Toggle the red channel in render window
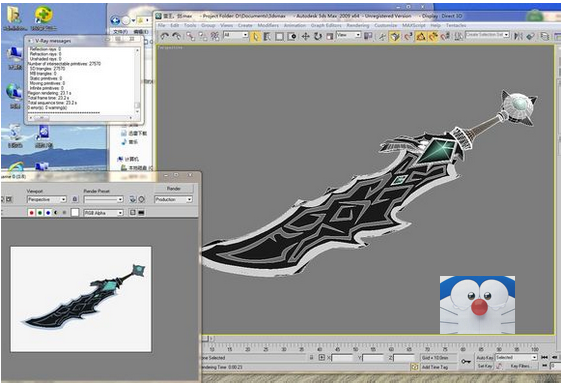Image resolution: width=565 pixels, height=384 pixels. [31, 213]
